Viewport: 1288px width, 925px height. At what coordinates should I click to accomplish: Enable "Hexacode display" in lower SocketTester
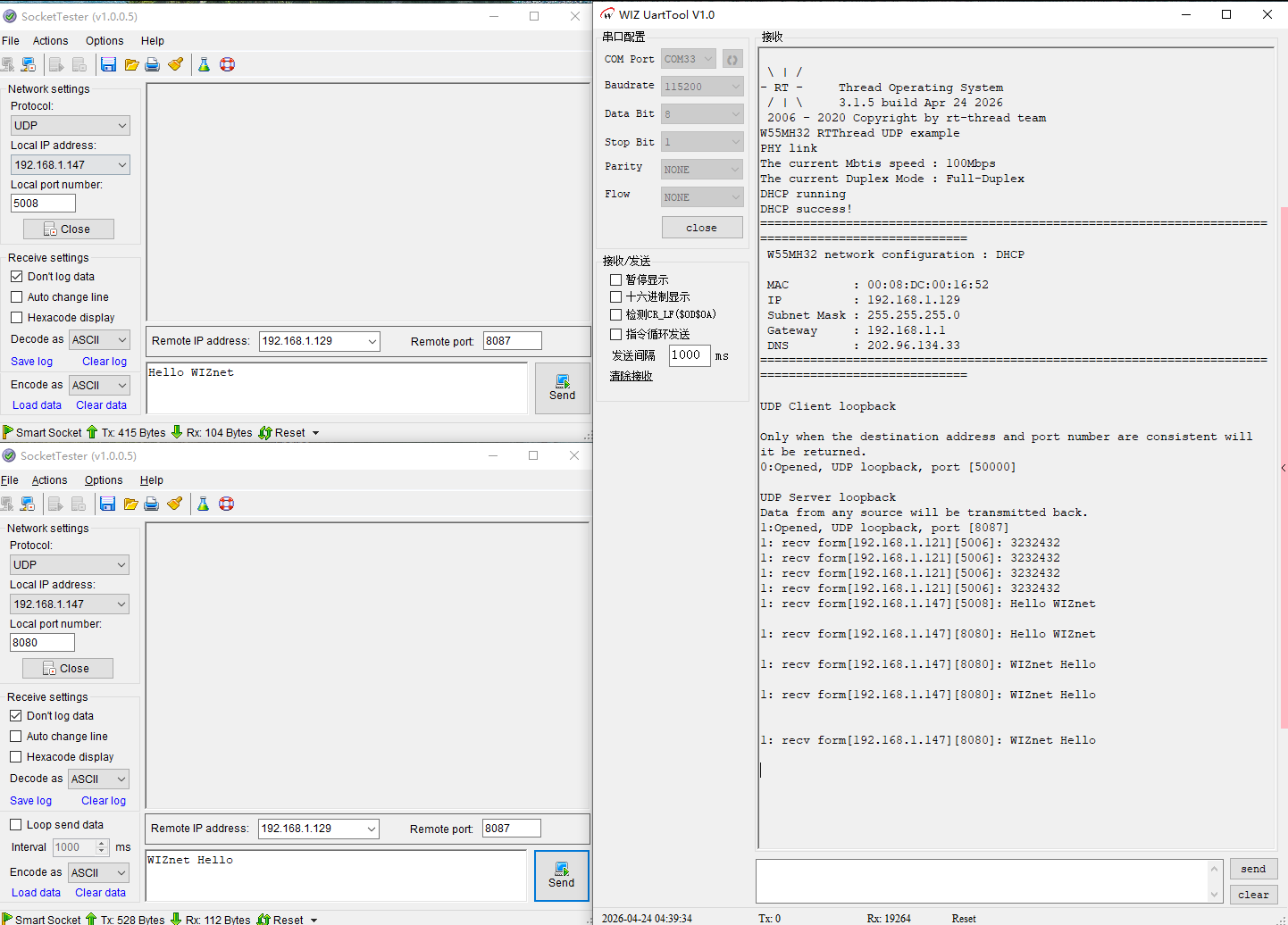coord(16,757)
